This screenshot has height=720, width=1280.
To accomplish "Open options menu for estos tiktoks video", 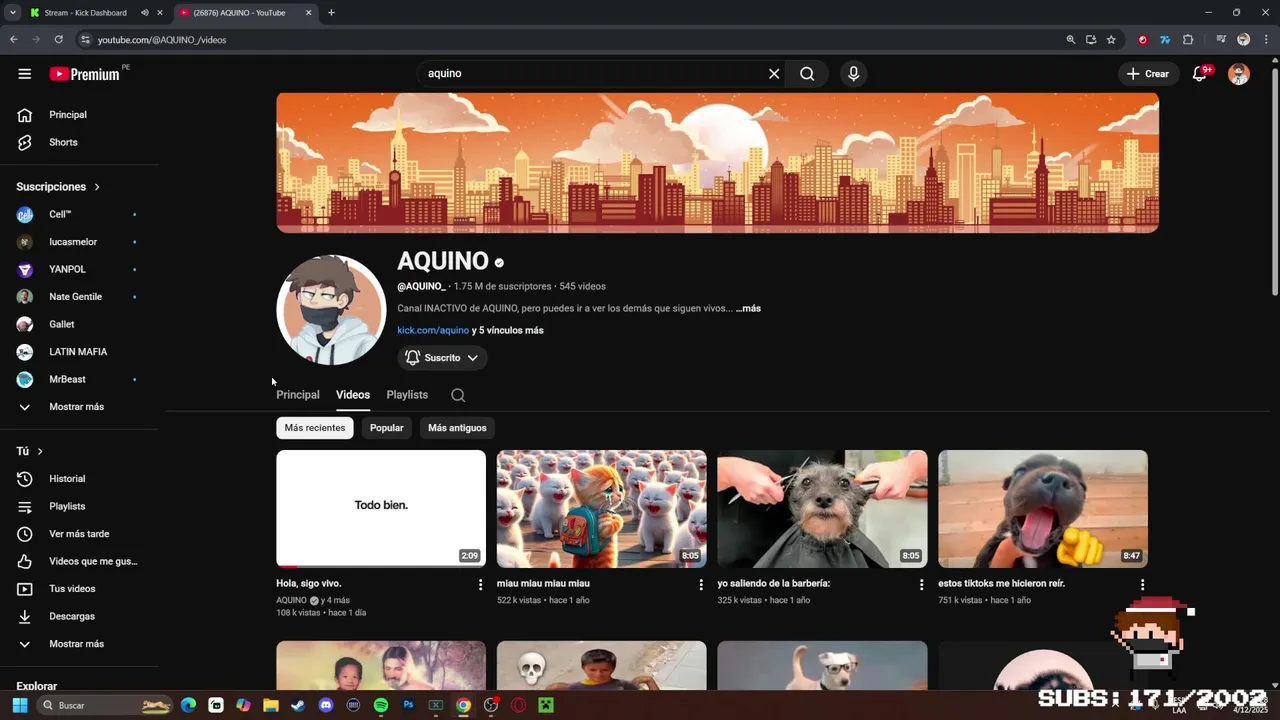I will coord(1142,585).
